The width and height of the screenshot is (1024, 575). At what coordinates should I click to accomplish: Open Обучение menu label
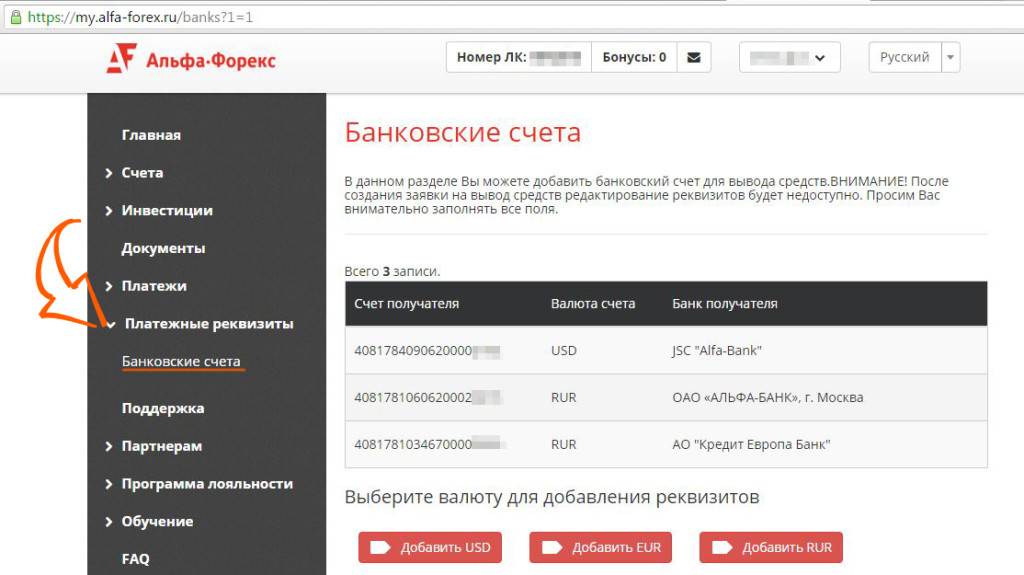(x=157, y=521)
